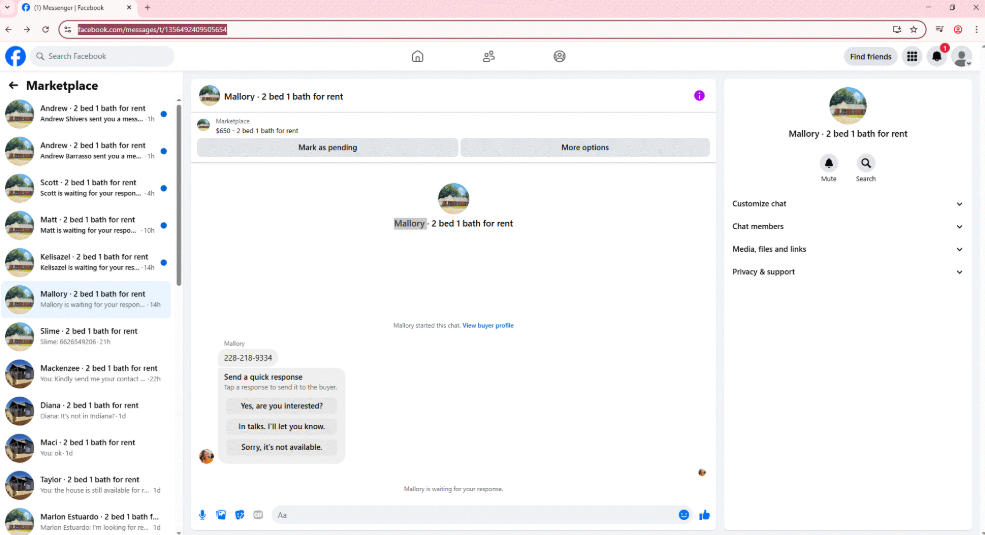Attach a photo with the image icon
Screen dimensions: 985x535
pyautogui.click(x=221, y=515)
